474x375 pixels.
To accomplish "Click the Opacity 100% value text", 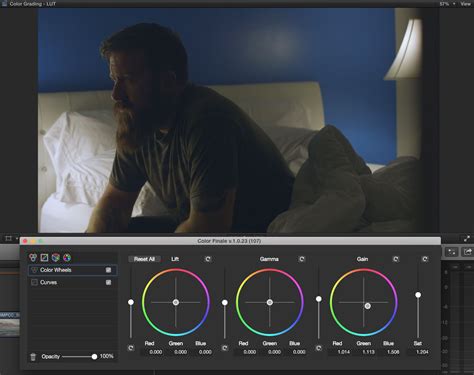I will pyautogui.click(x=107, y=356).
